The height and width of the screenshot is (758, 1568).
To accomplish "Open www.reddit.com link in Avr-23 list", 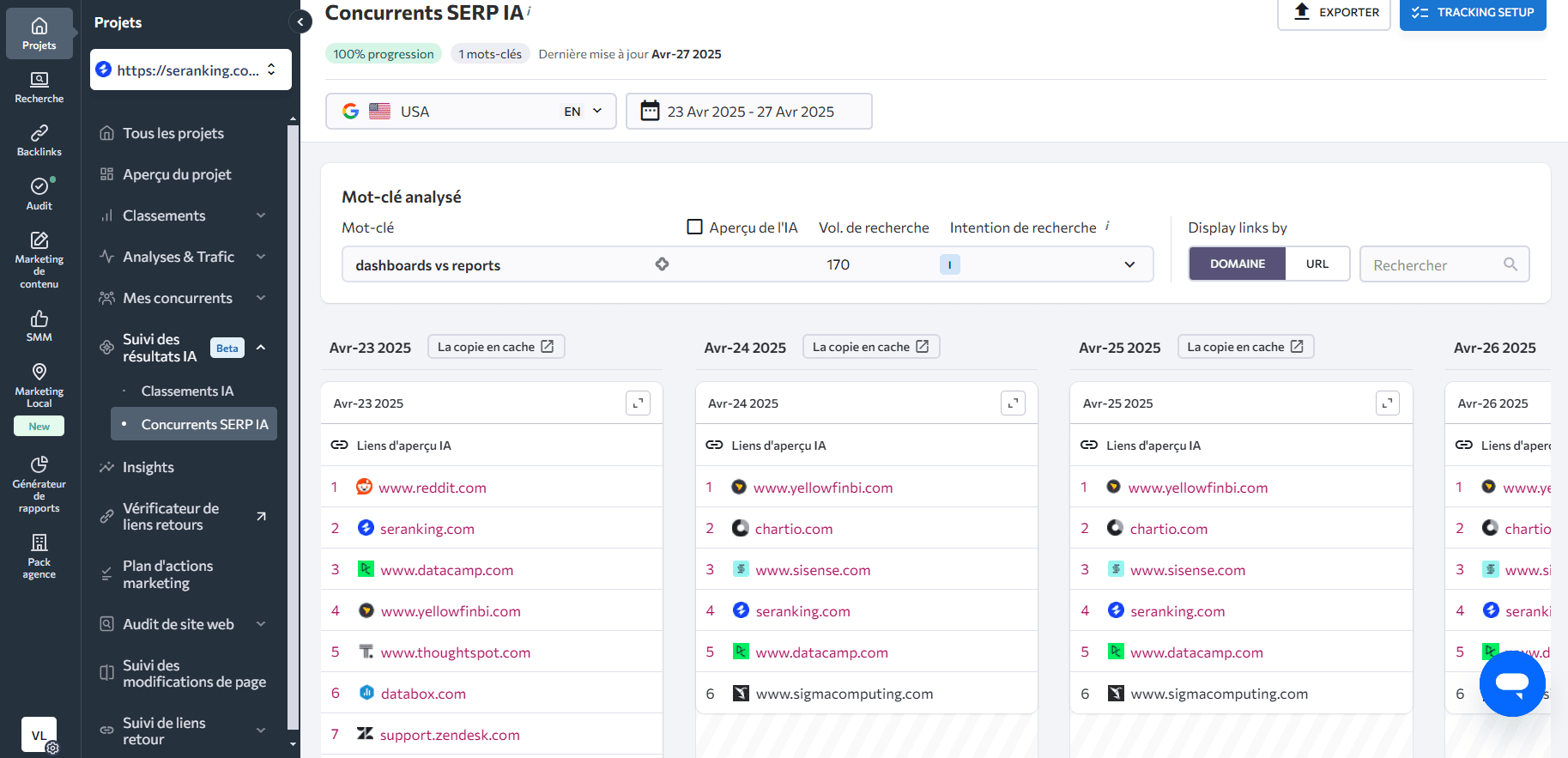I will [433, 488].
